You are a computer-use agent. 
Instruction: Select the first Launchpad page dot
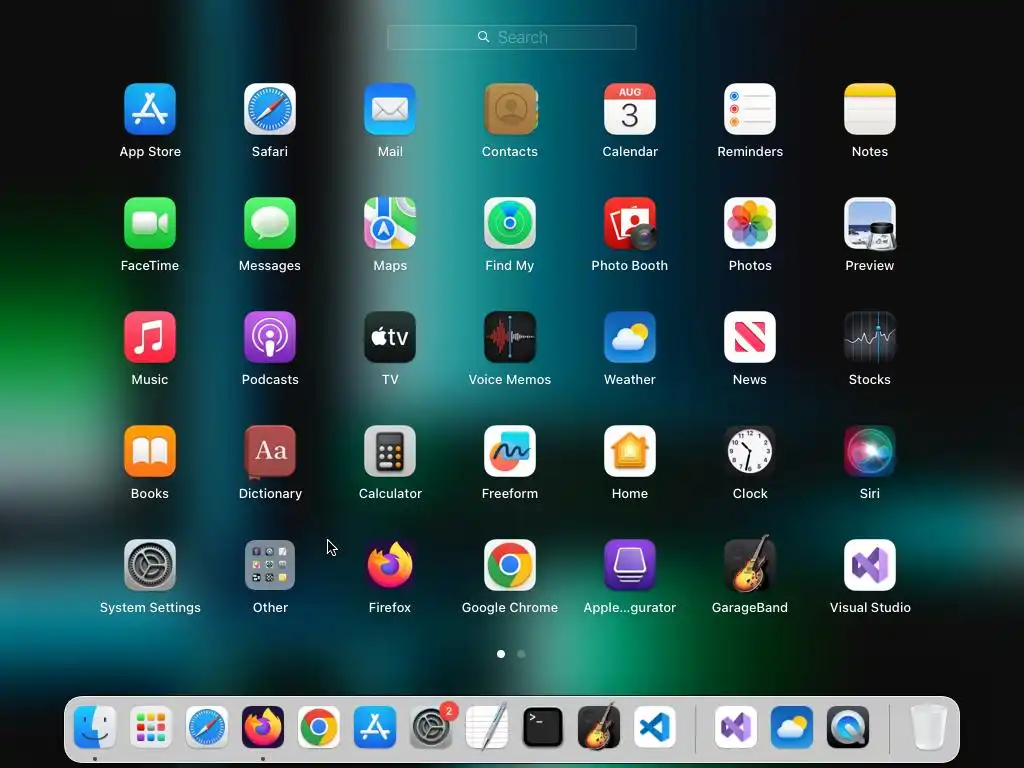click(x=501, y=654)
